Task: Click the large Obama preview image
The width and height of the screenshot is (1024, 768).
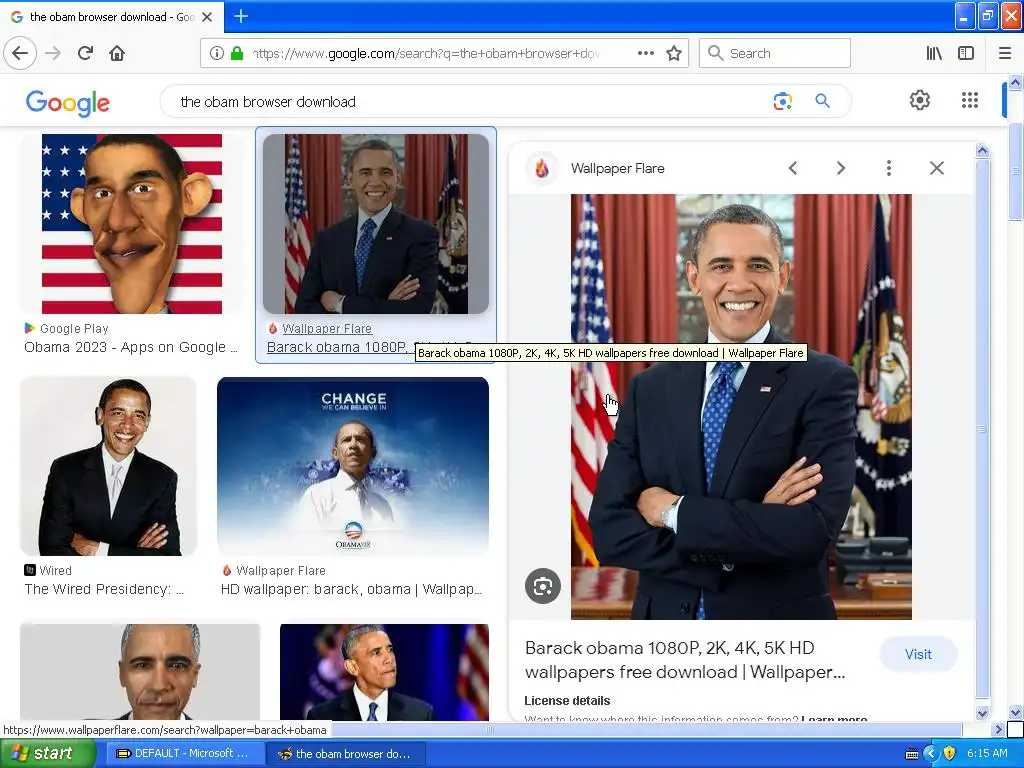Action: click(x=741, y=406)
